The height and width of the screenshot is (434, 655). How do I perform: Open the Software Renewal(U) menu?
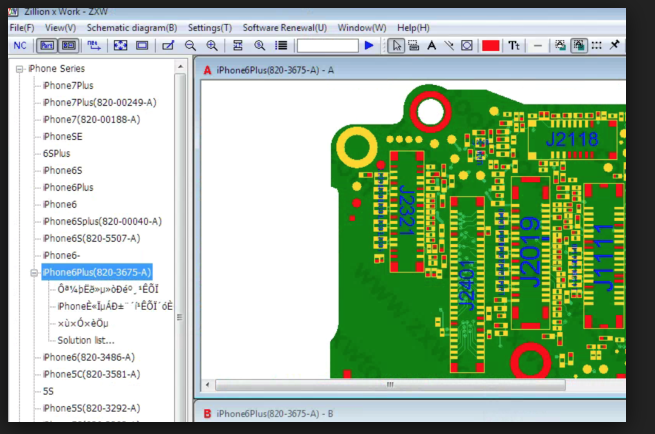[284, 28]
